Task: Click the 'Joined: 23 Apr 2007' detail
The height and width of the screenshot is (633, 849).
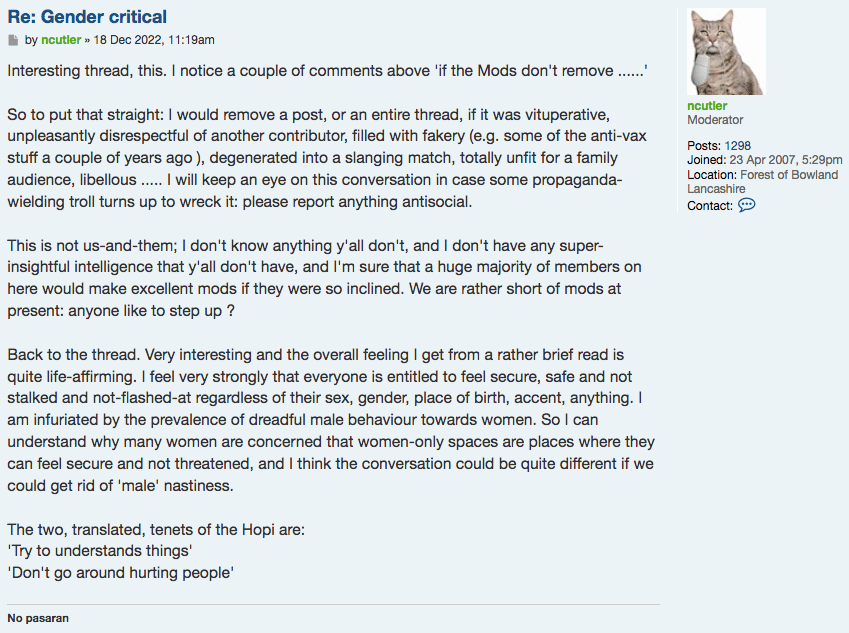Action: (x=765, y=160)
